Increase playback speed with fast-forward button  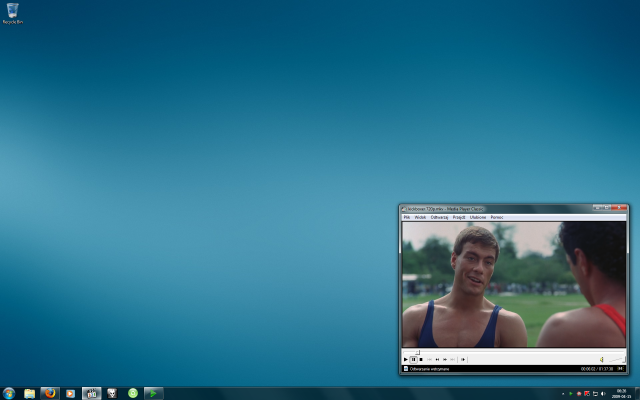point(445,360)
